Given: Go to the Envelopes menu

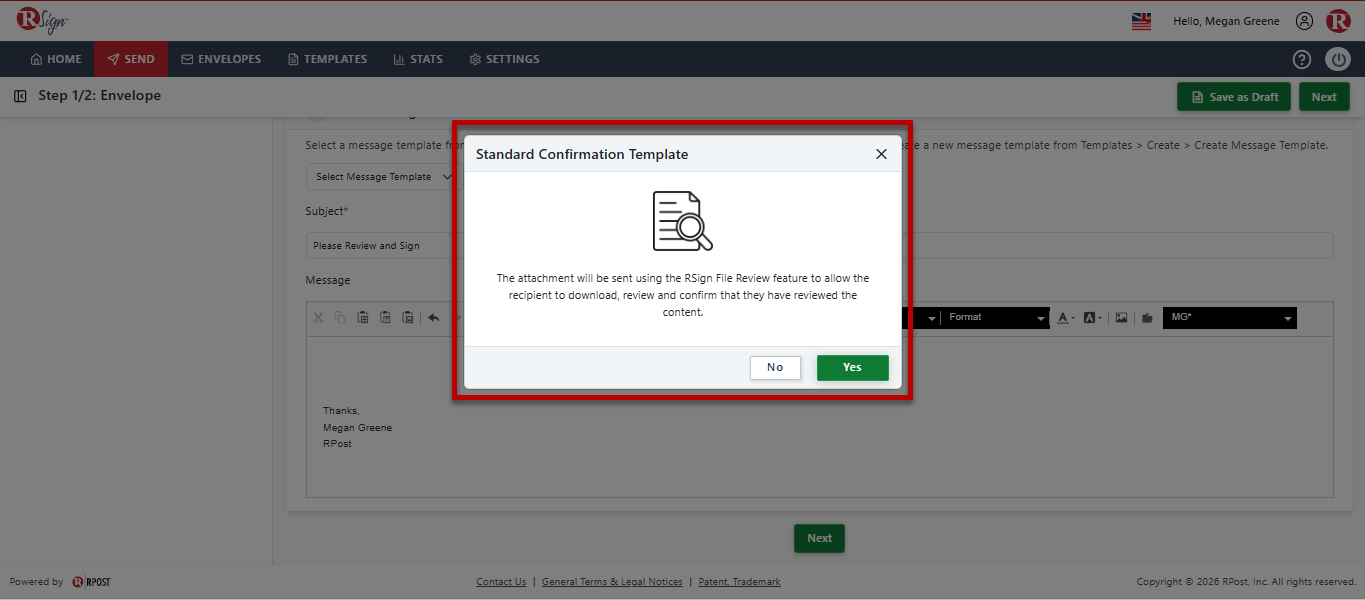Looking at the screenshot, I should click(x=221, y=59).
